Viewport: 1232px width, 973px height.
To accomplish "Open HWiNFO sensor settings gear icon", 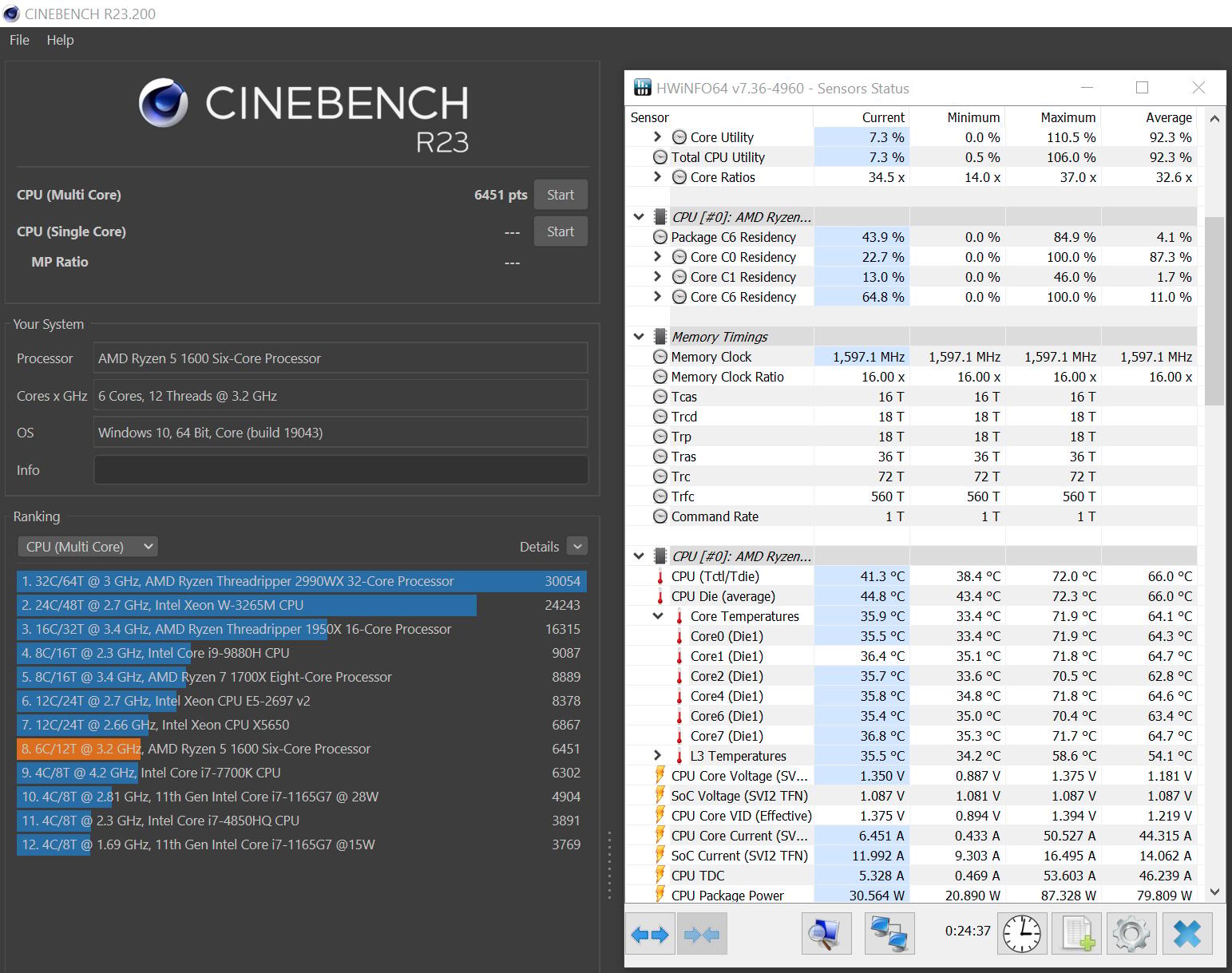I will pos(1131,934).
